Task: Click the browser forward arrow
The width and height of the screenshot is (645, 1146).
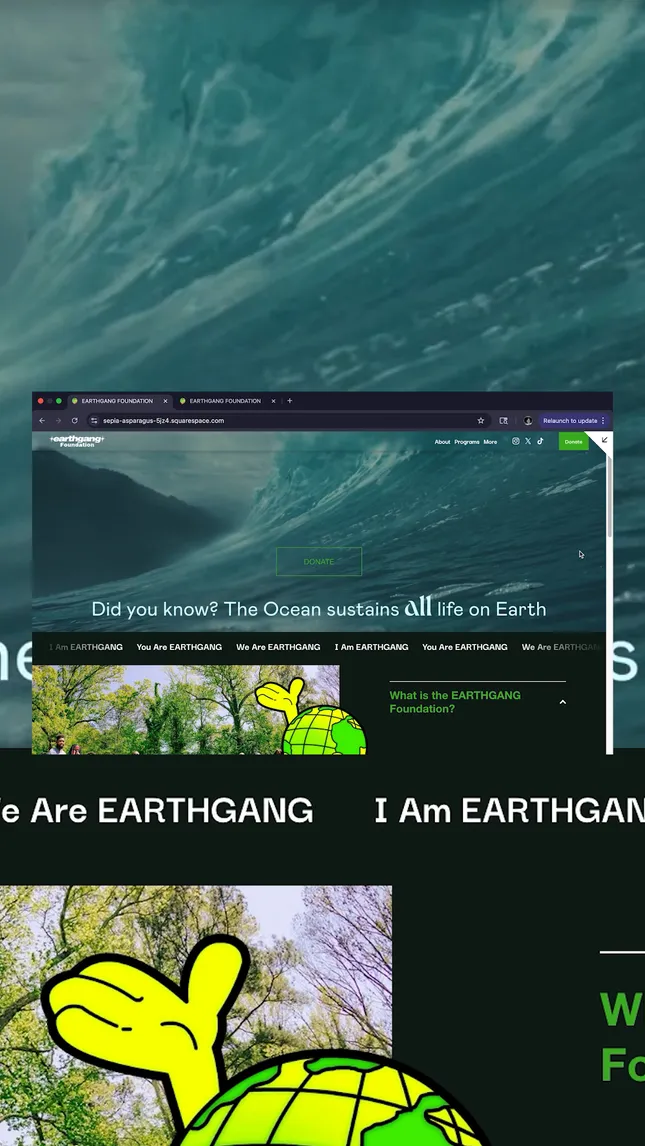Action: [x=58, y=421]
